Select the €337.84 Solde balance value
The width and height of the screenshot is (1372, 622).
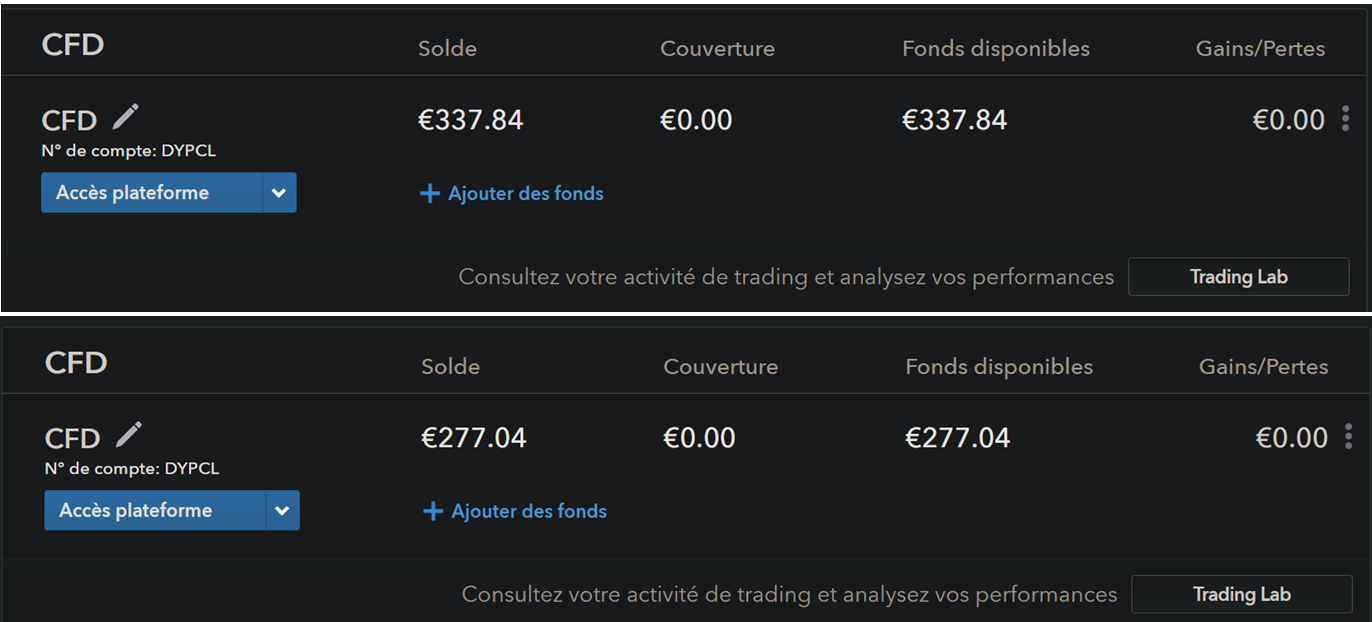point(470,120)
